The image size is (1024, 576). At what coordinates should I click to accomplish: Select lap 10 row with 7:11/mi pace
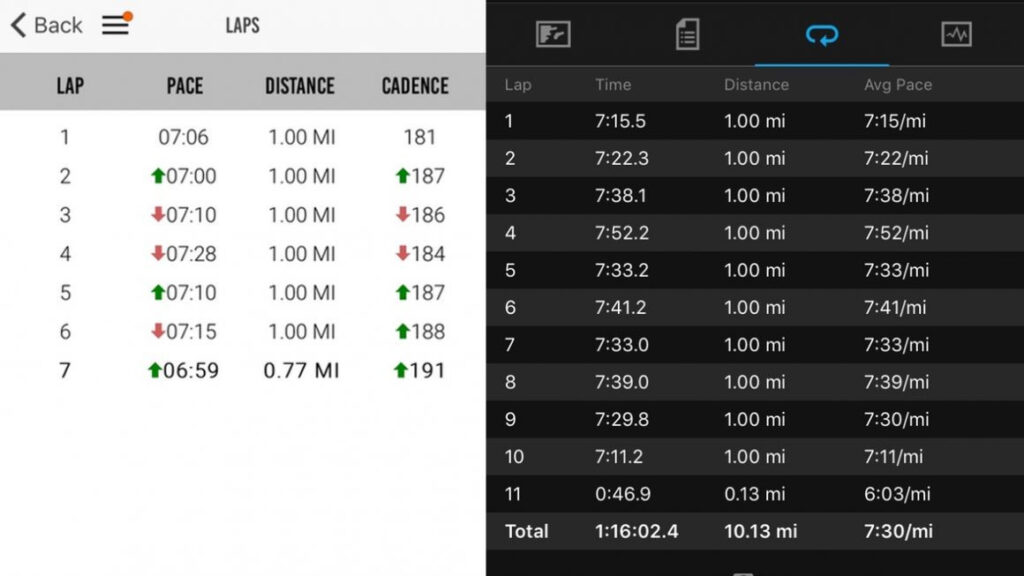coord(755,457)
